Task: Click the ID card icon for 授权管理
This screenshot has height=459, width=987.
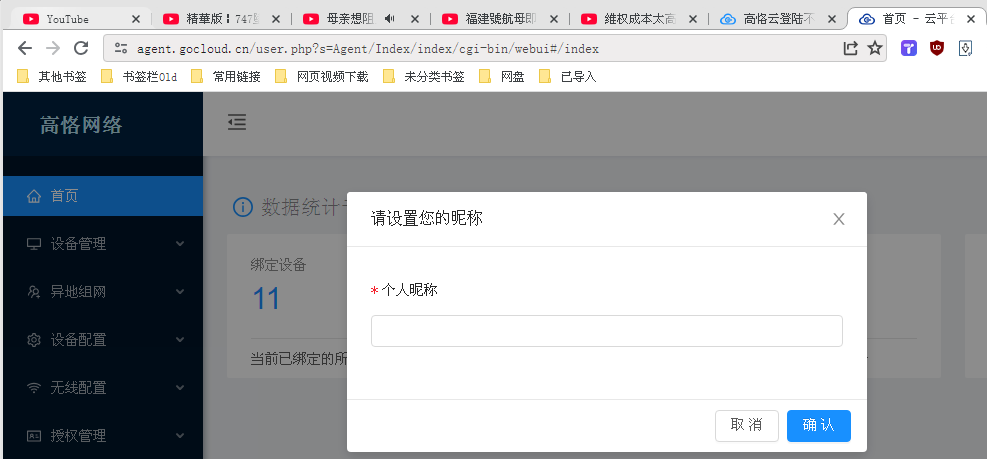Action: click(x=34, y=436)
